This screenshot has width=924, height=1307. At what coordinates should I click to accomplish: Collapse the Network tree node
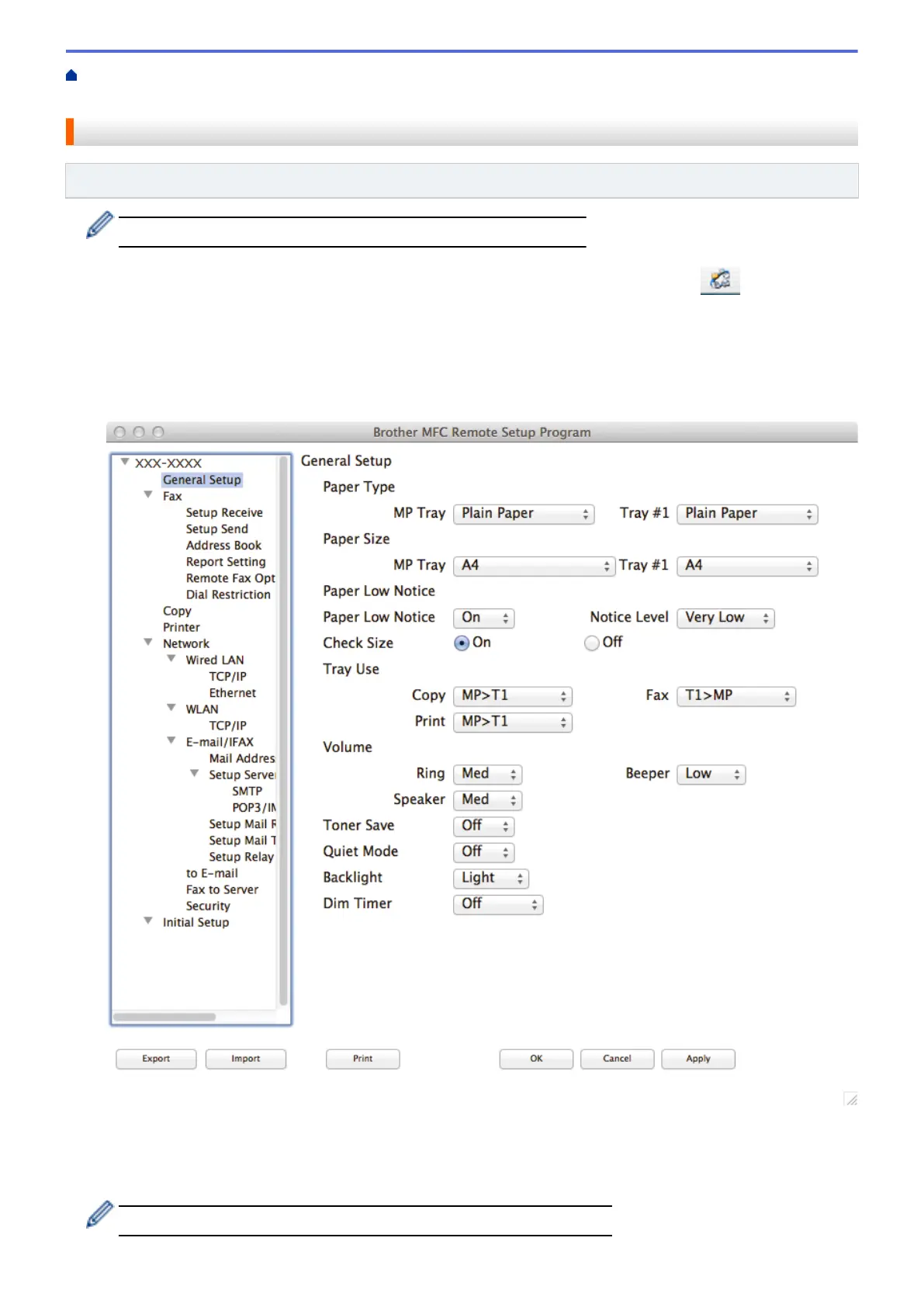coord(147,642)
